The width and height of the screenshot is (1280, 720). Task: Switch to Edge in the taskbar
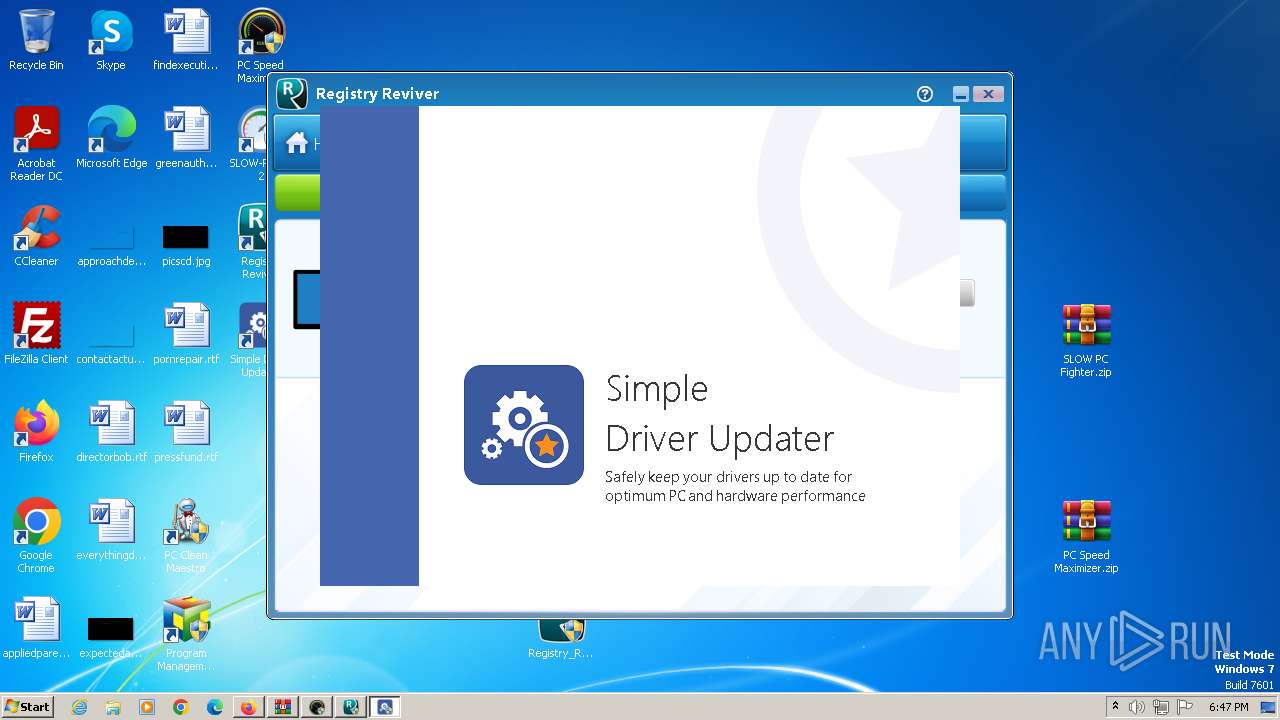coord(214,707)
